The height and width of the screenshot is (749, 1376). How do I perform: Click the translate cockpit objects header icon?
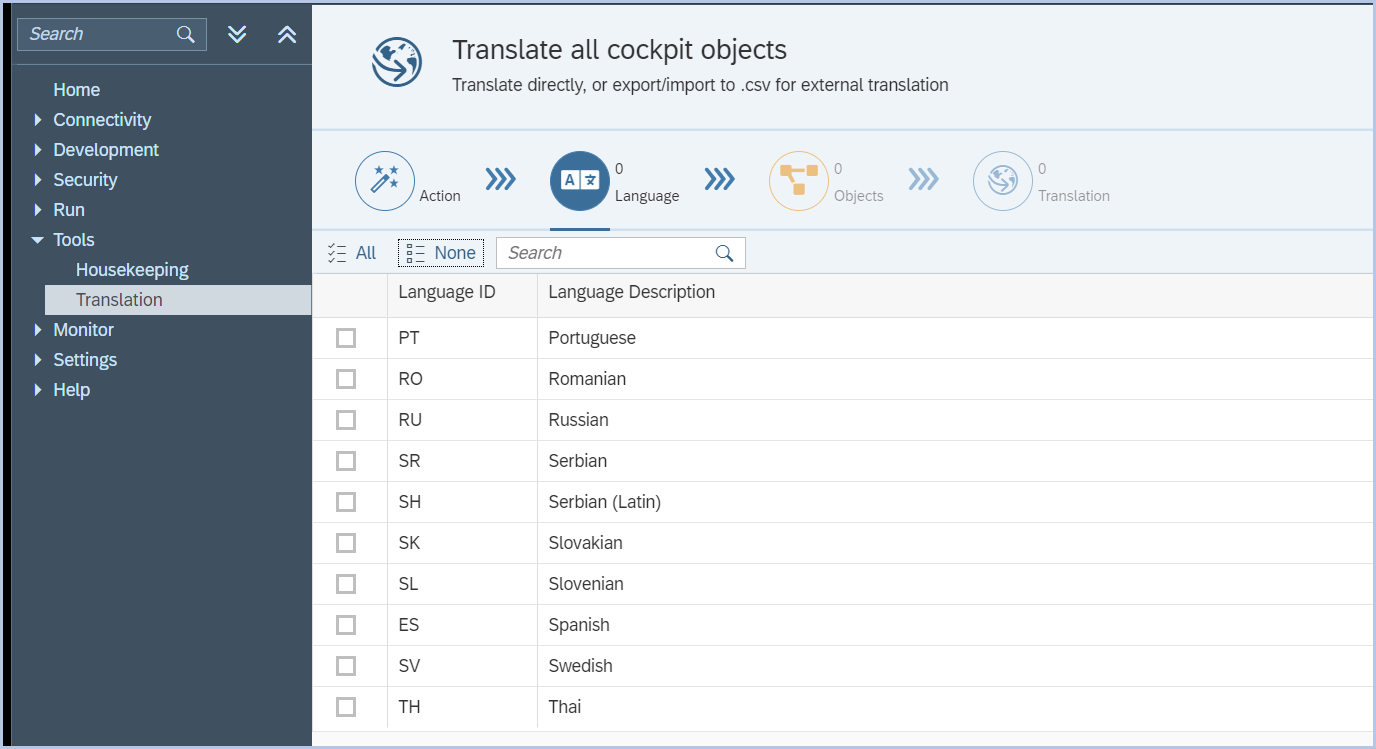(396, 63)
